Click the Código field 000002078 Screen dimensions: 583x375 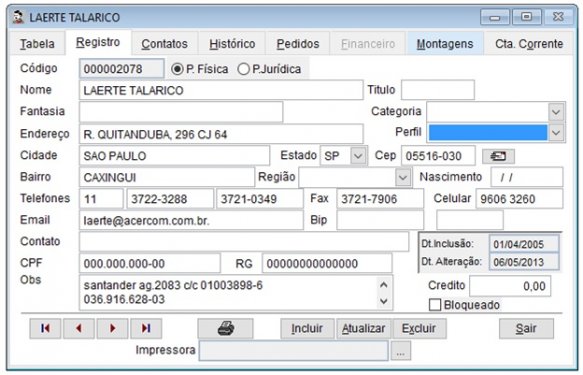(x=121, y=69)
